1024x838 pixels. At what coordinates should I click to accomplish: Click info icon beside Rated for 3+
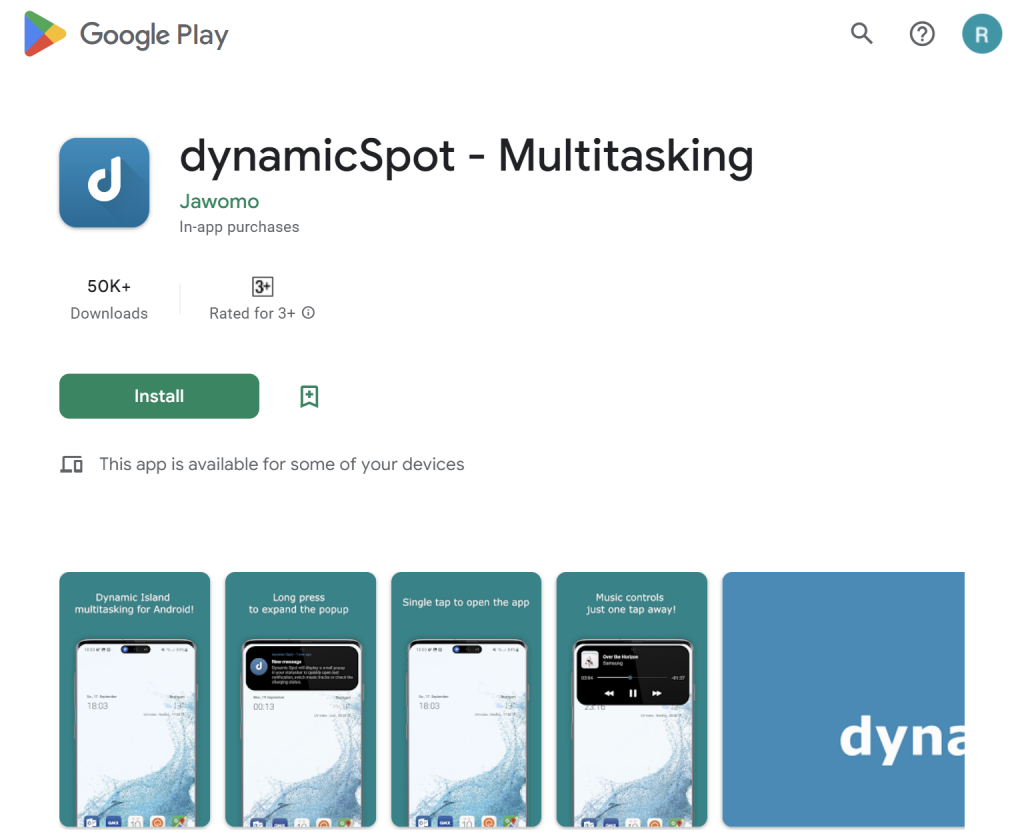tap(308, 313)
